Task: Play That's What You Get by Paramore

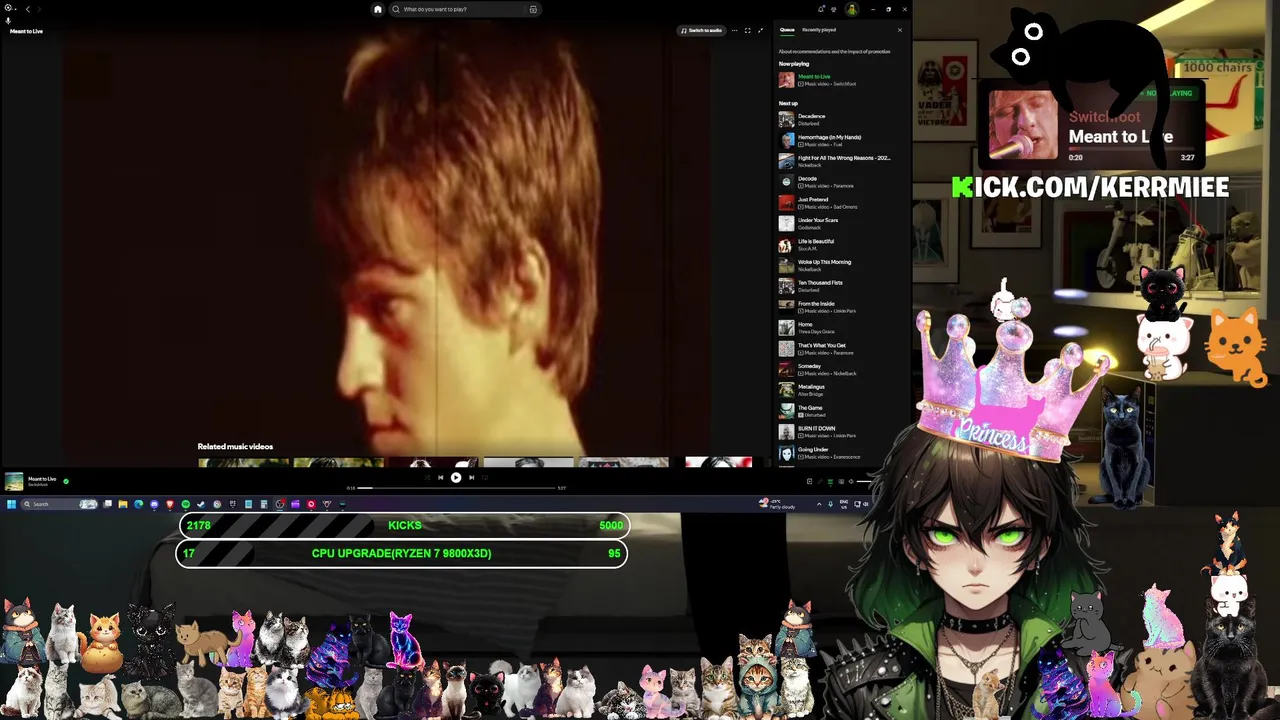Action: click(838, 349)
